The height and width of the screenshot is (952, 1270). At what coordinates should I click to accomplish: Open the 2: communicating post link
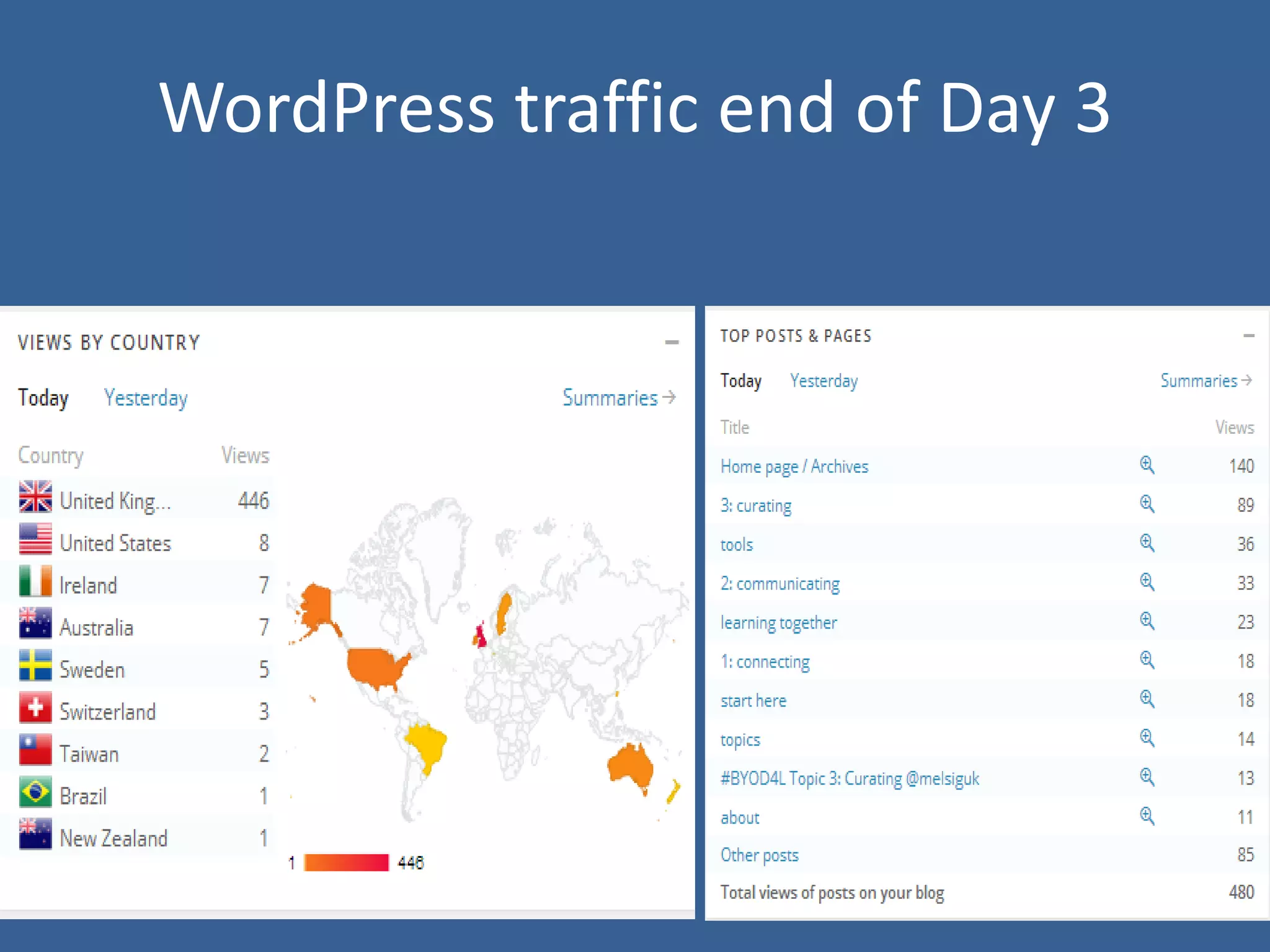(780, 584)
